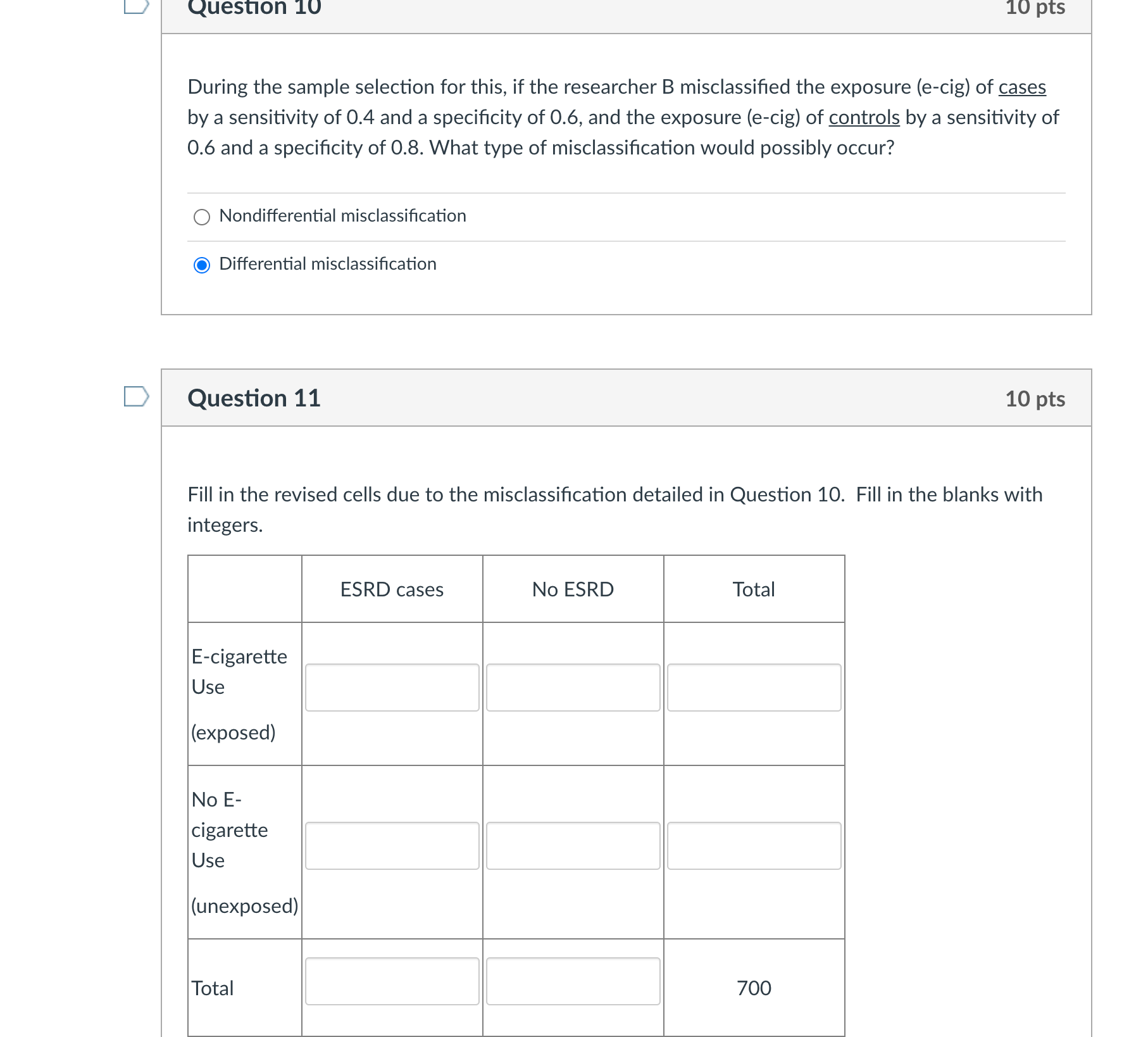Click the ESRD cases input in the Total row
1148x1037 pixels.
coord(391,981)
